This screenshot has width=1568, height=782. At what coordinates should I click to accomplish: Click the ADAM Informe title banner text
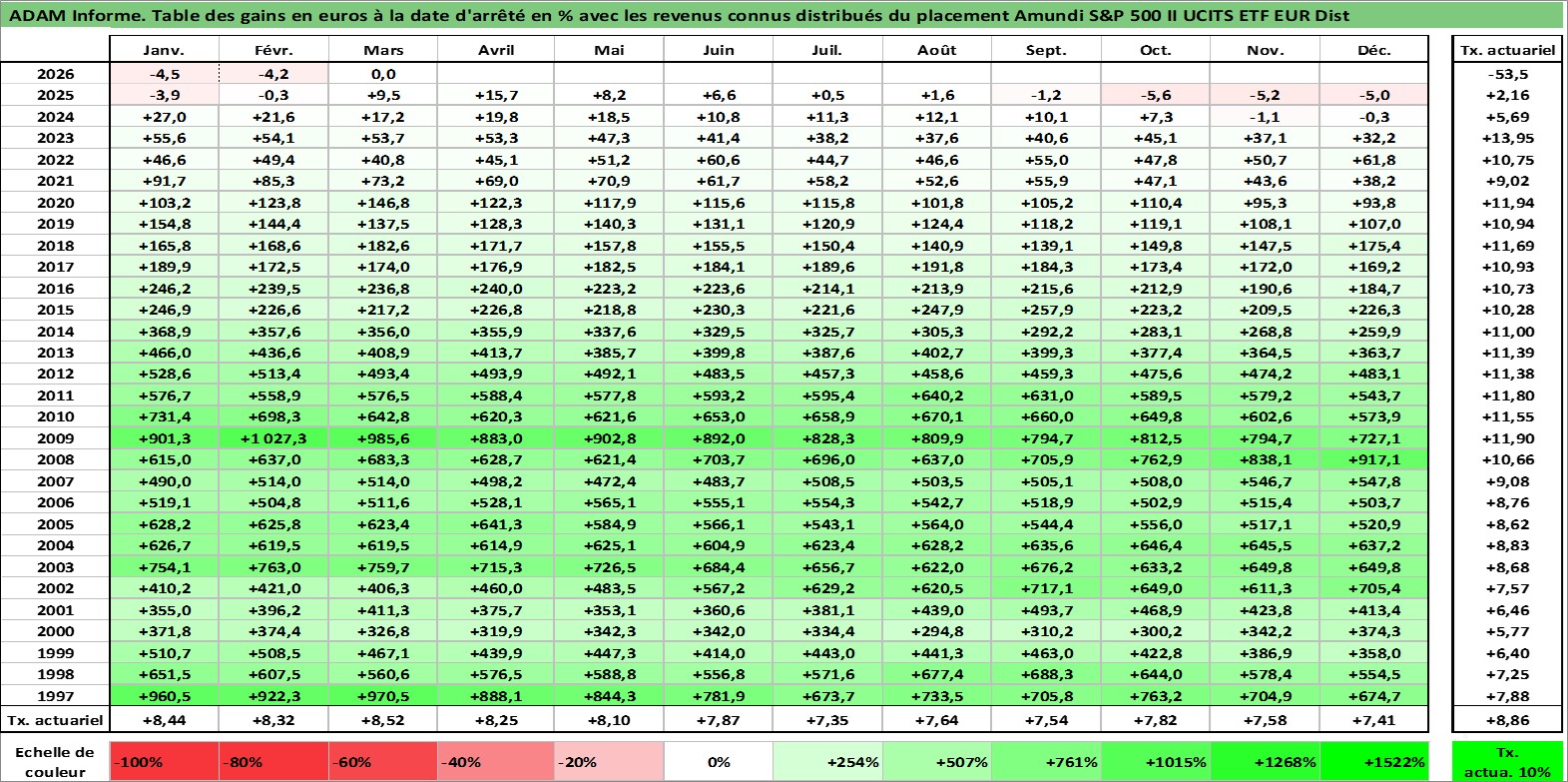(x=679, y=15)
